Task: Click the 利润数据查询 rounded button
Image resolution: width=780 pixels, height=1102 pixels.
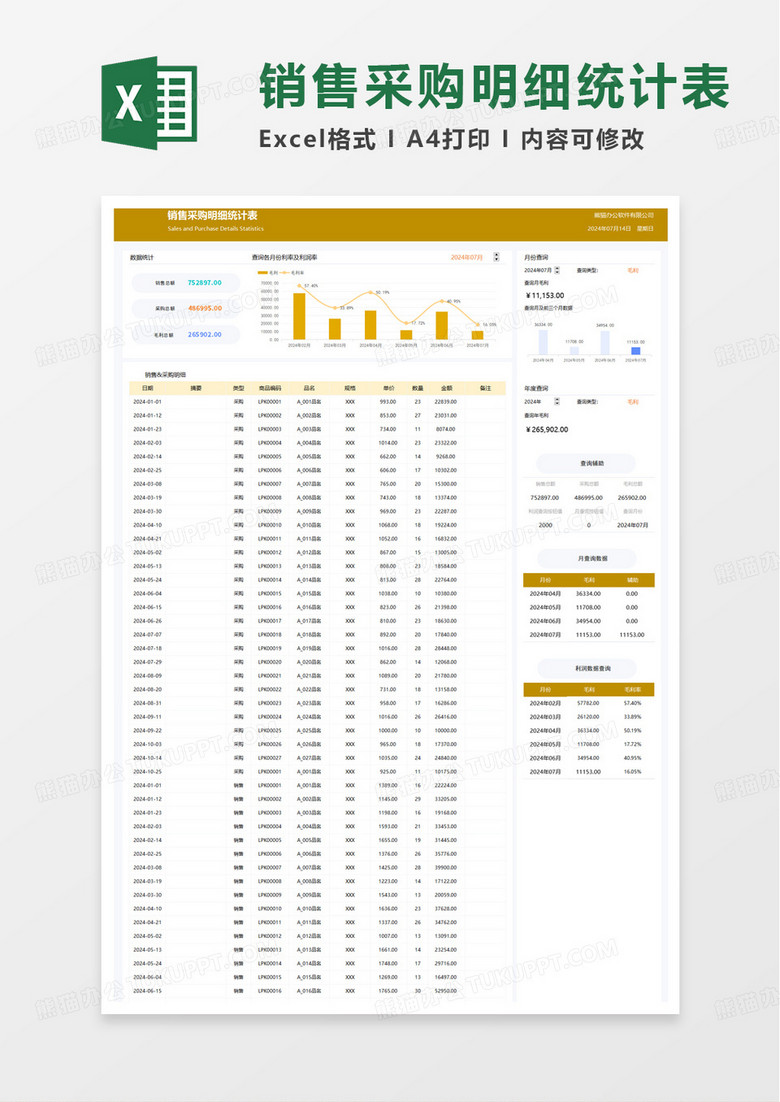Action: tap(587, 668)
